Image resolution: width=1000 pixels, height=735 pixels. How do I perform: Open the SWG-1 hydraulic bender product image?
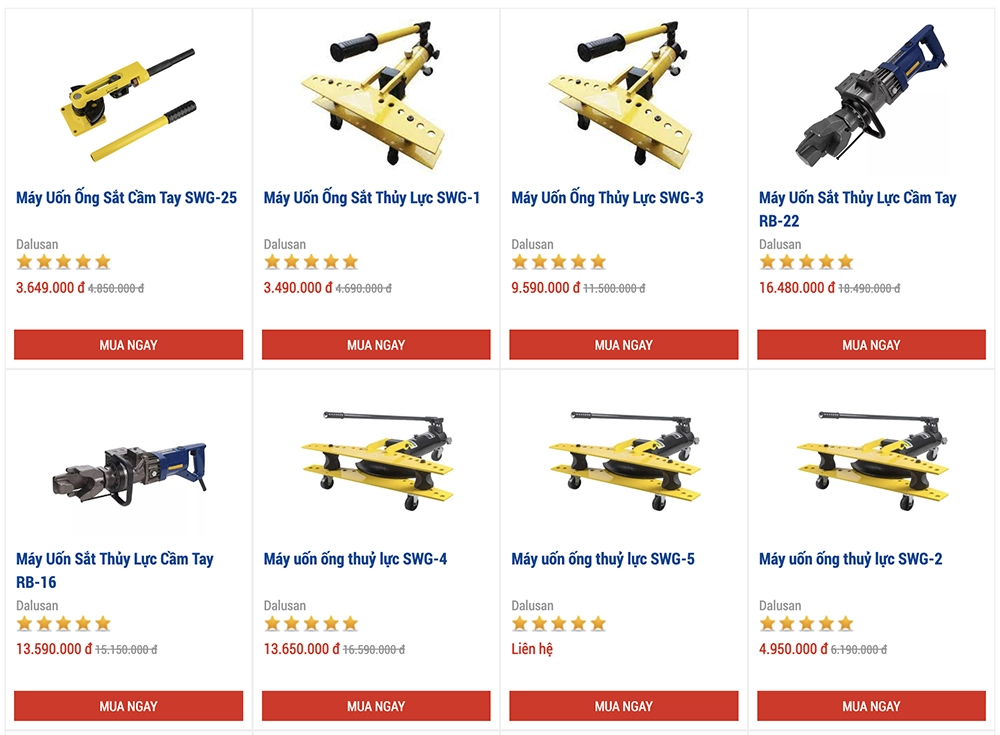pyautogui.click(x=376, y=96)
